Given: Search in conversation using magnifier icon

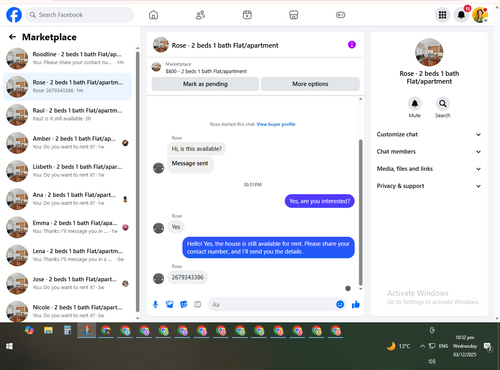Looking at the screenshot, I should coord(443,104).
